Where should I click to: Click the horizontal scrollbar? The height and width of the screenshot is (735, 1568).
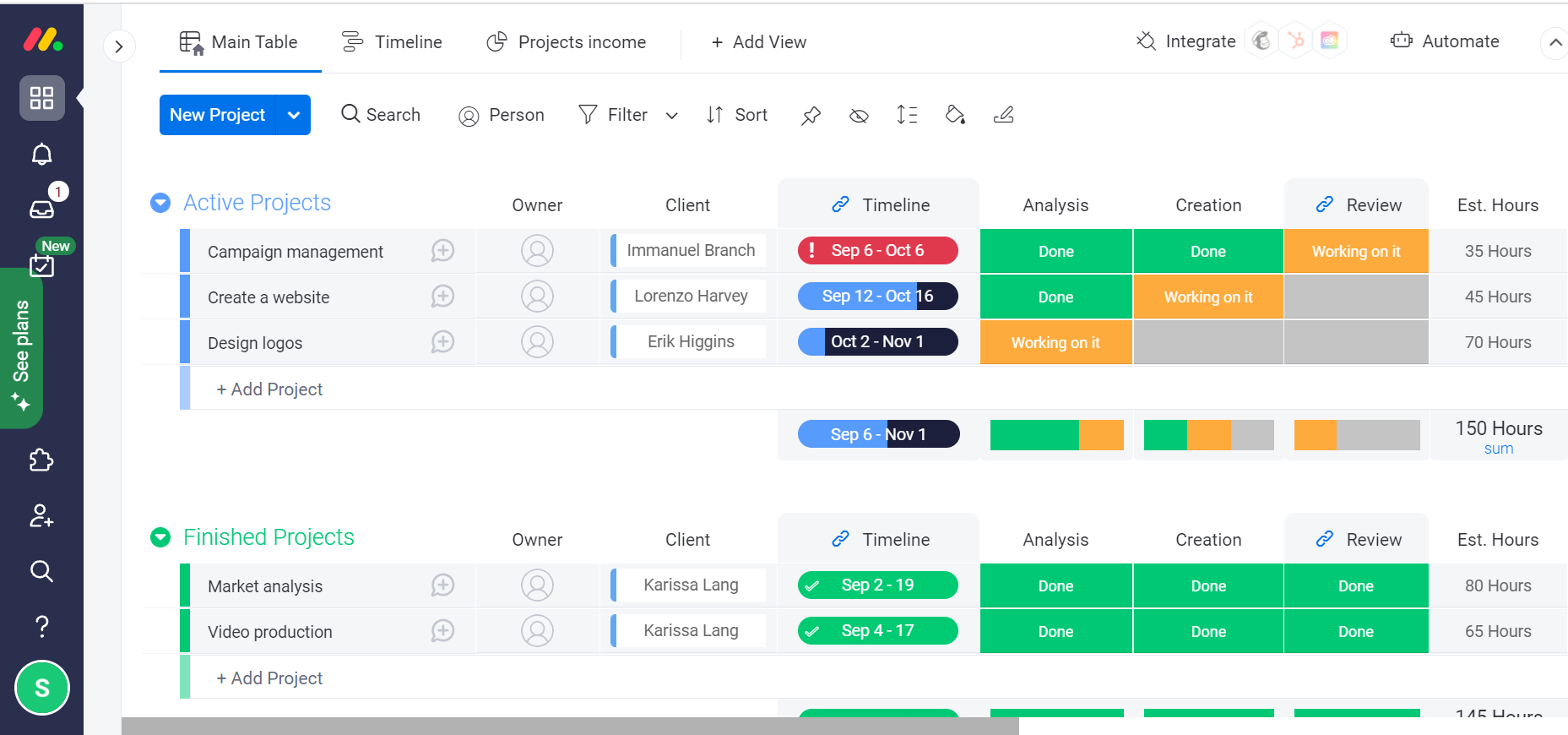pyautogui.click(x=570, y=726)
